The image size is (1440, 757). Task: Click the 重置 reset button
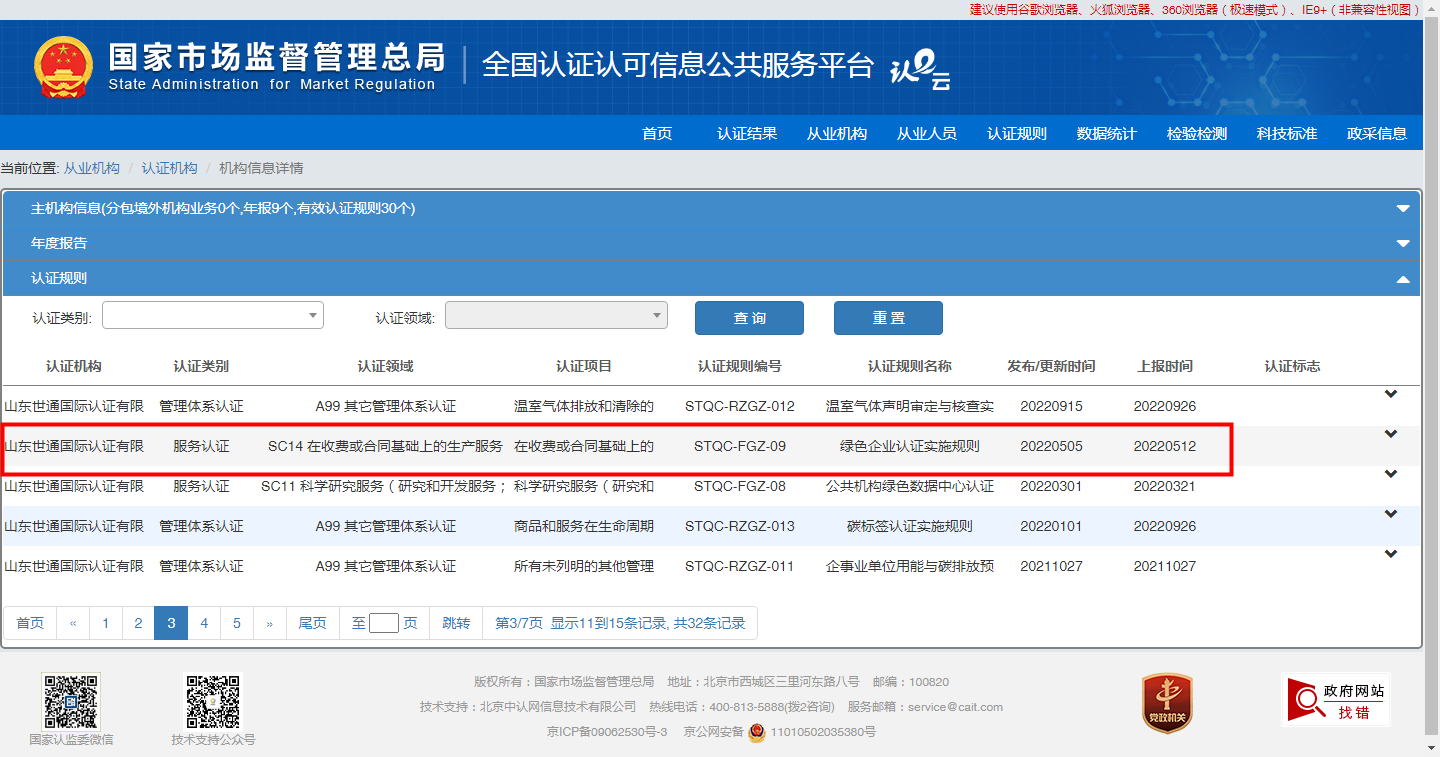coord(888,318)
